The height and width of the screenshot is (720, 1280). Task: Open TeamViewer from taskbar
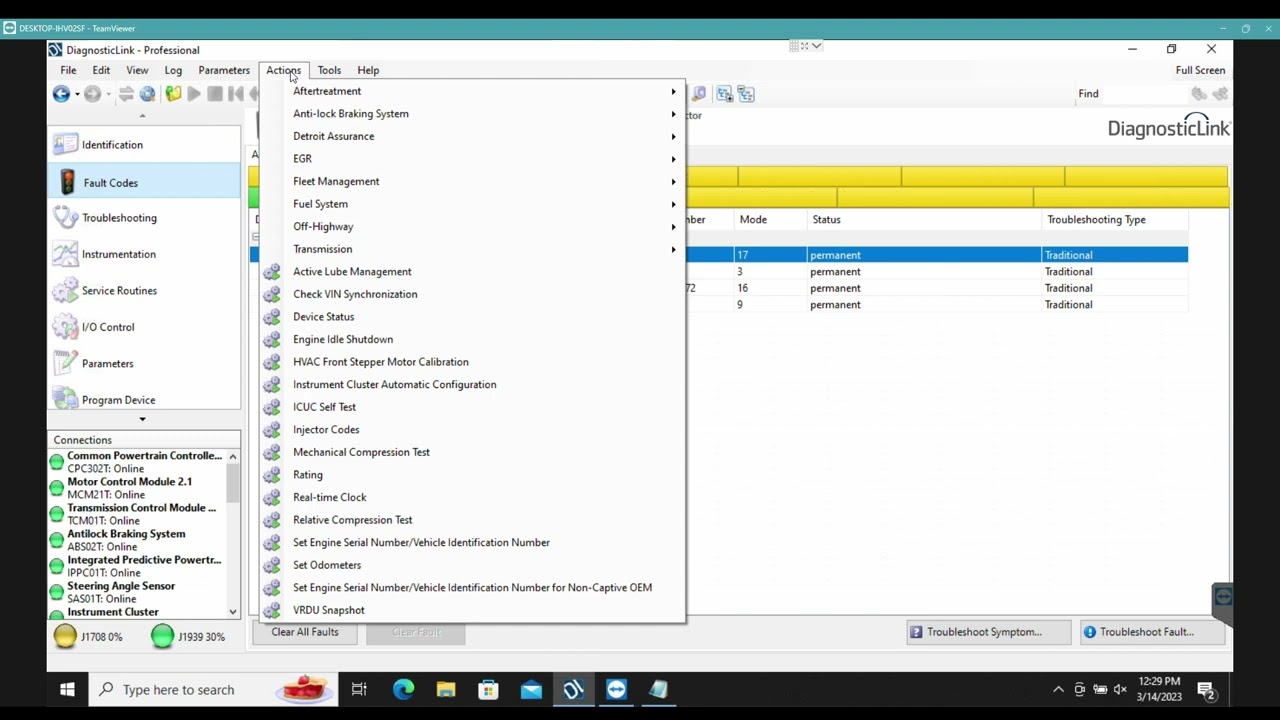click(616, 690)
